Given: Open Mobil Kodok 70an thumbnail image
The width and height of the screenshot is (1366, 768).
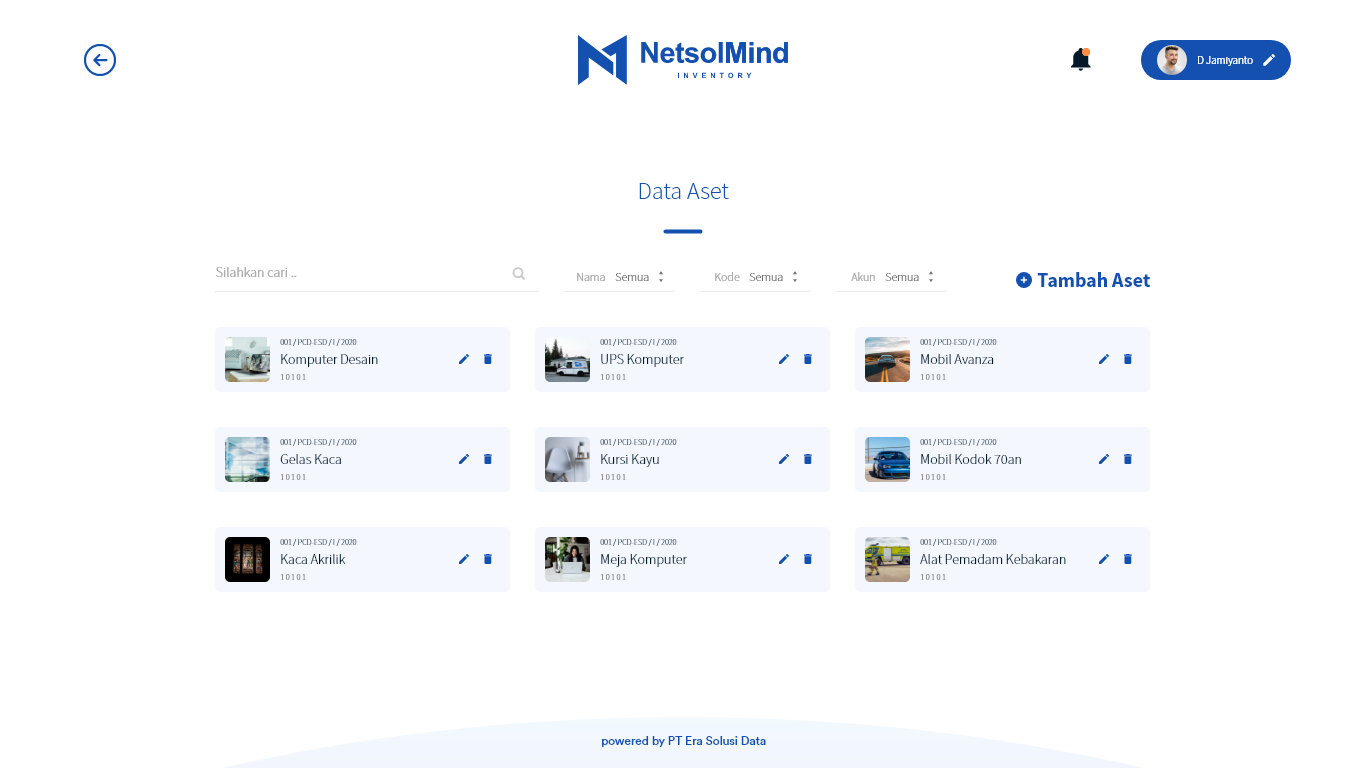Looking at the screenshot, I should pyautogui.click(x=887, y=459).
